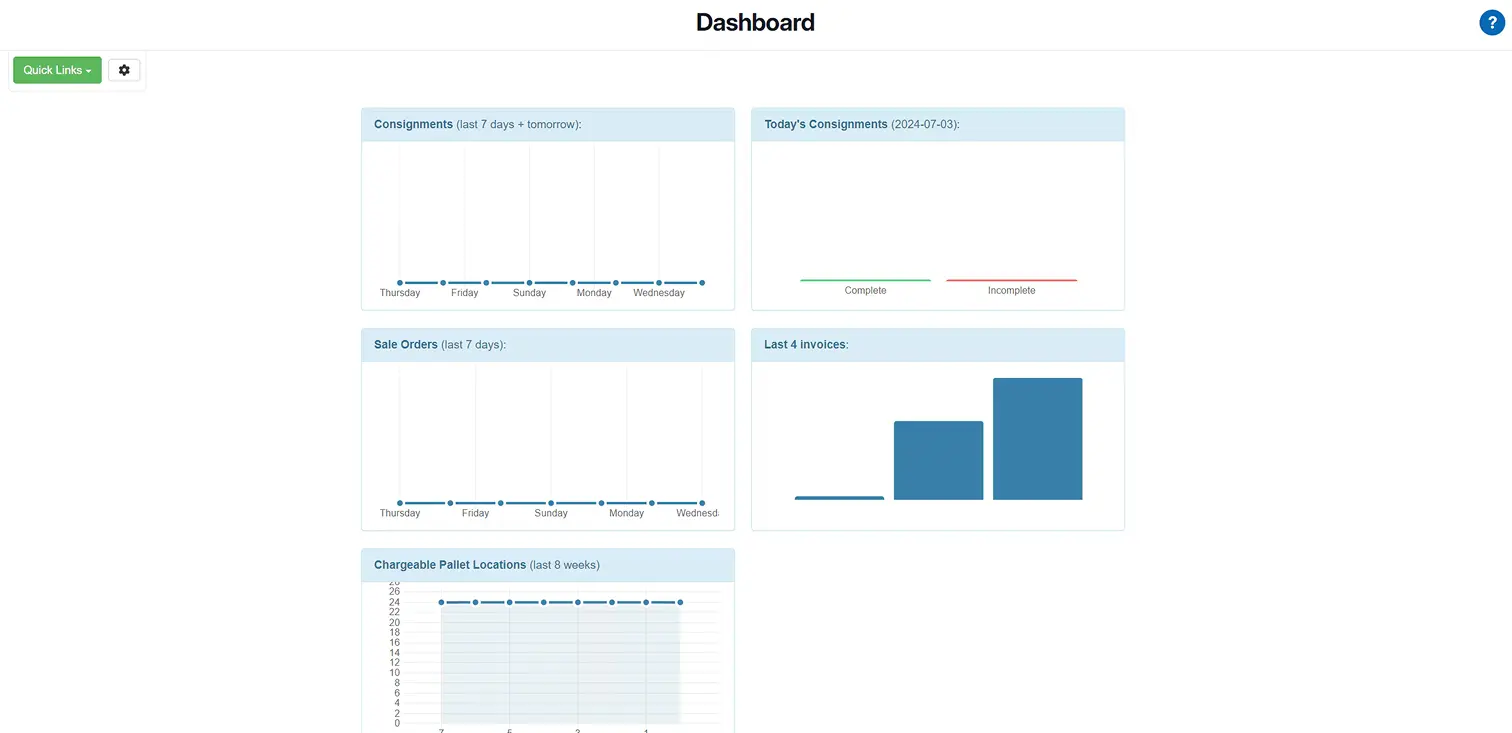Click the Sunday label in Consignments chart
Image resolution: width=1512 pixels, height=733 pixels.
point(529,292)
